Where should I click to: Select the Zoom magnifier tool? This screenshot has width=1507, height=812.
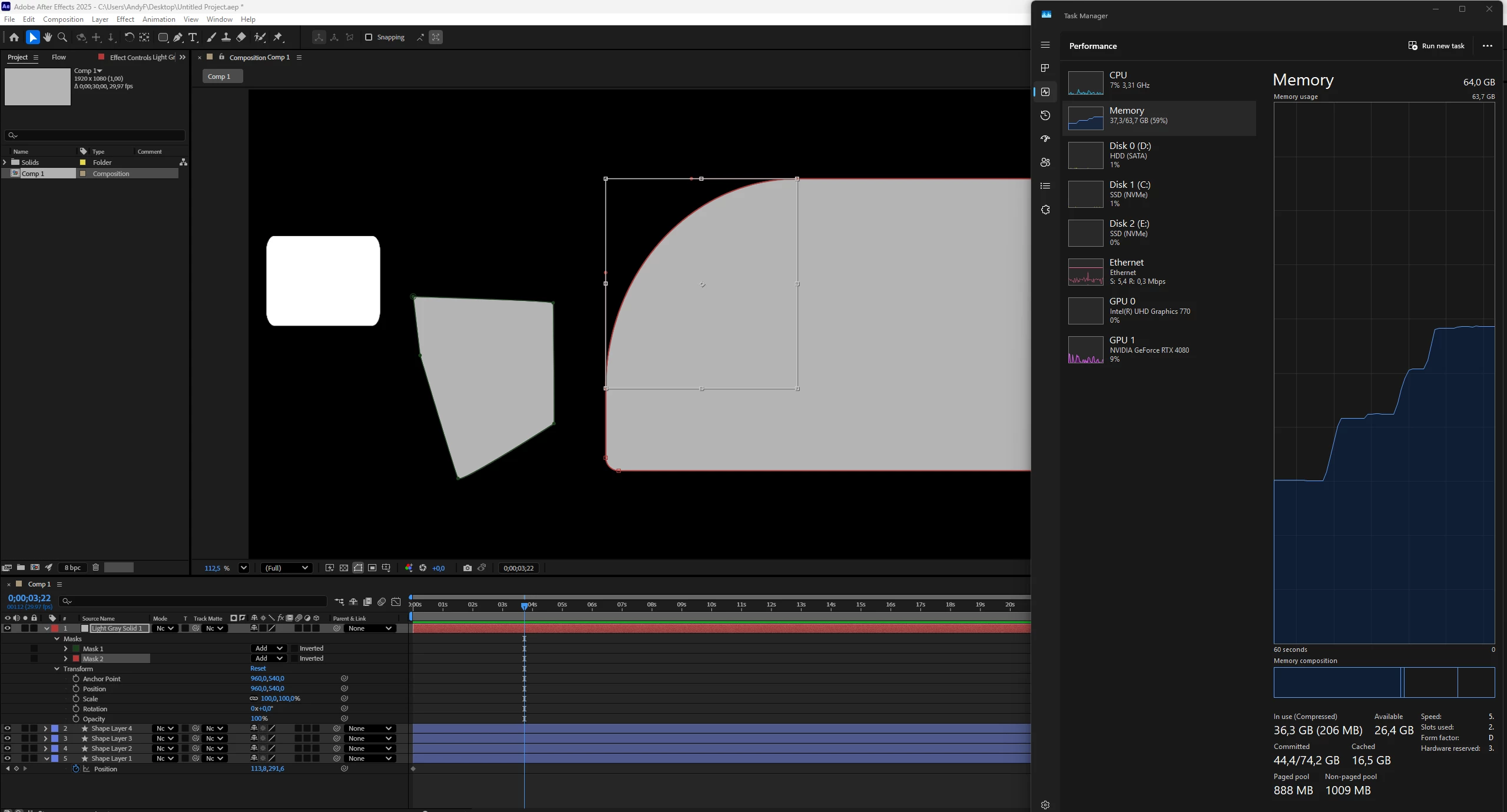click(x=62, y=37)
